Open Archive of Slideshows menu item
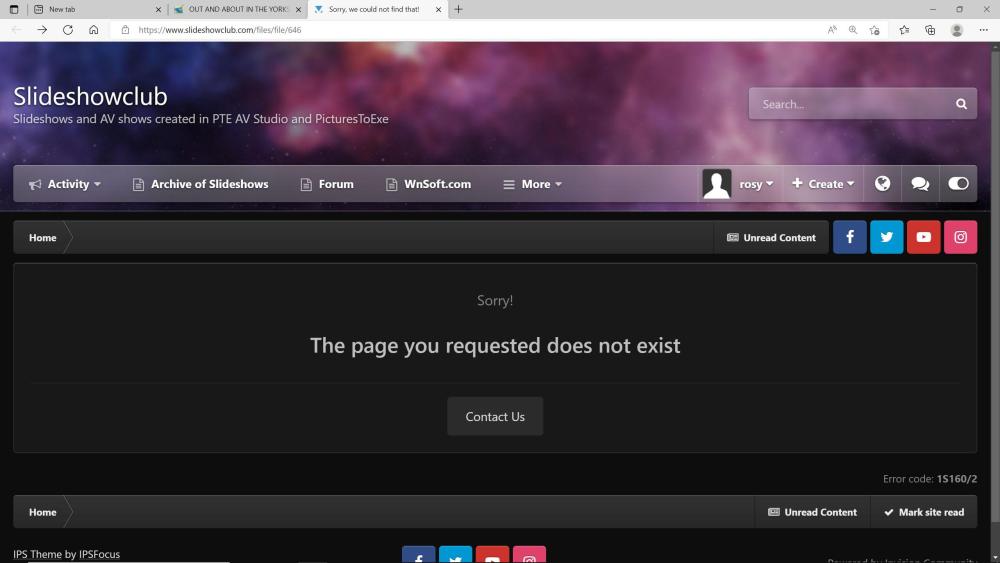This screenshot has height=563, width=1000. click(200, 184)
